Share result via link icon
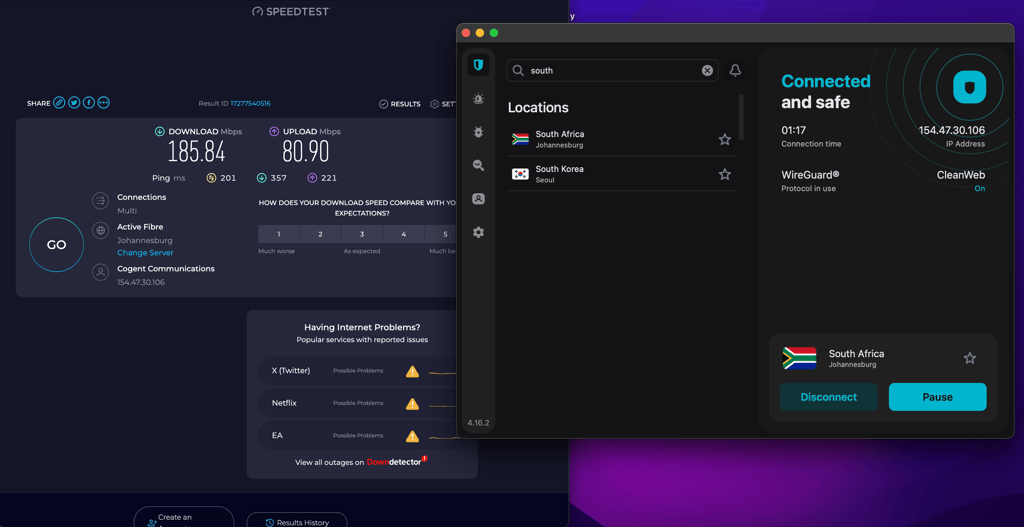 point(59,103)
